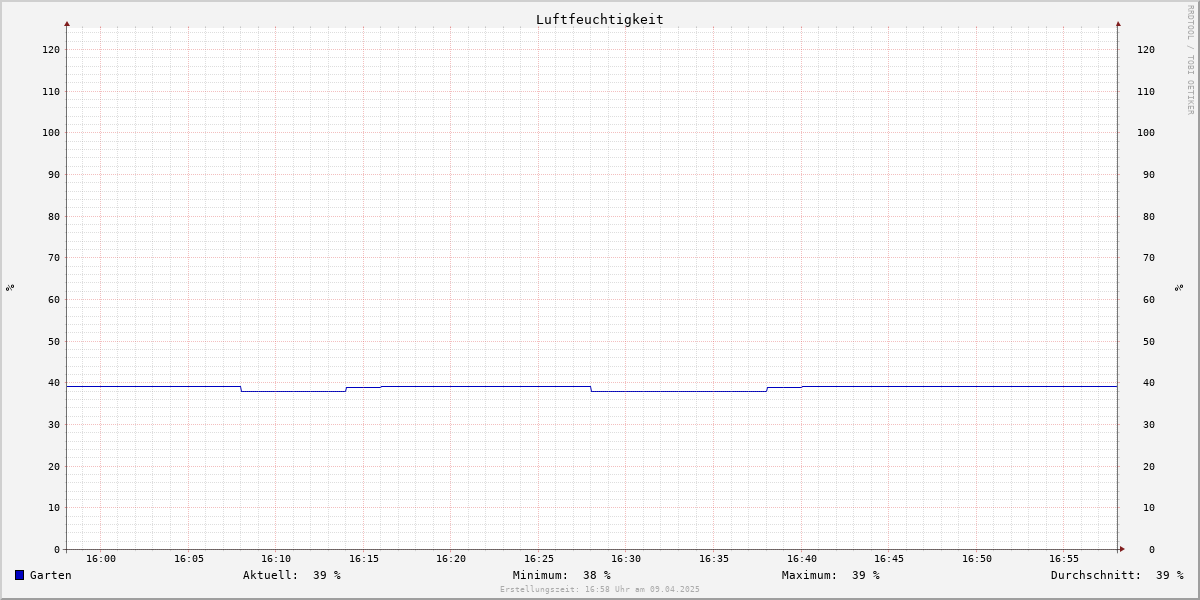Click the red arrow atop right y-axis
Image resolution: width=1200 pixels, height=600 pixels.
coord(1118,23)
